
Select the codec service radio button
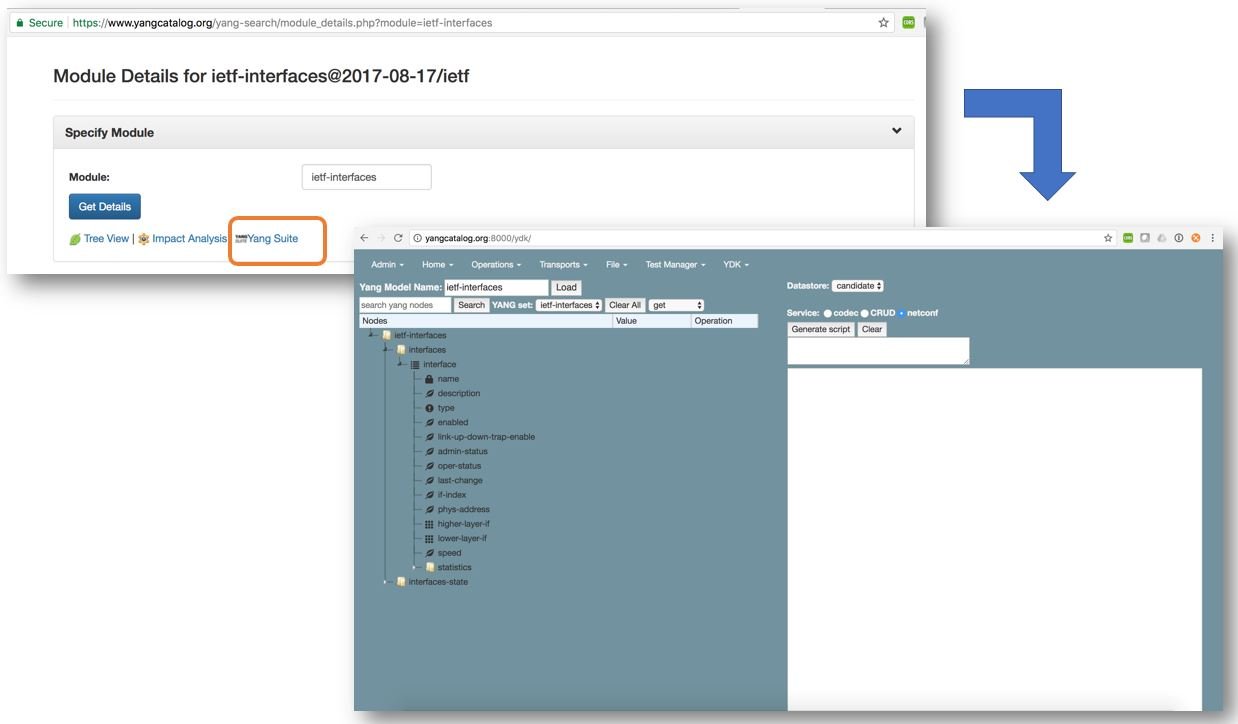pos(827,313)
